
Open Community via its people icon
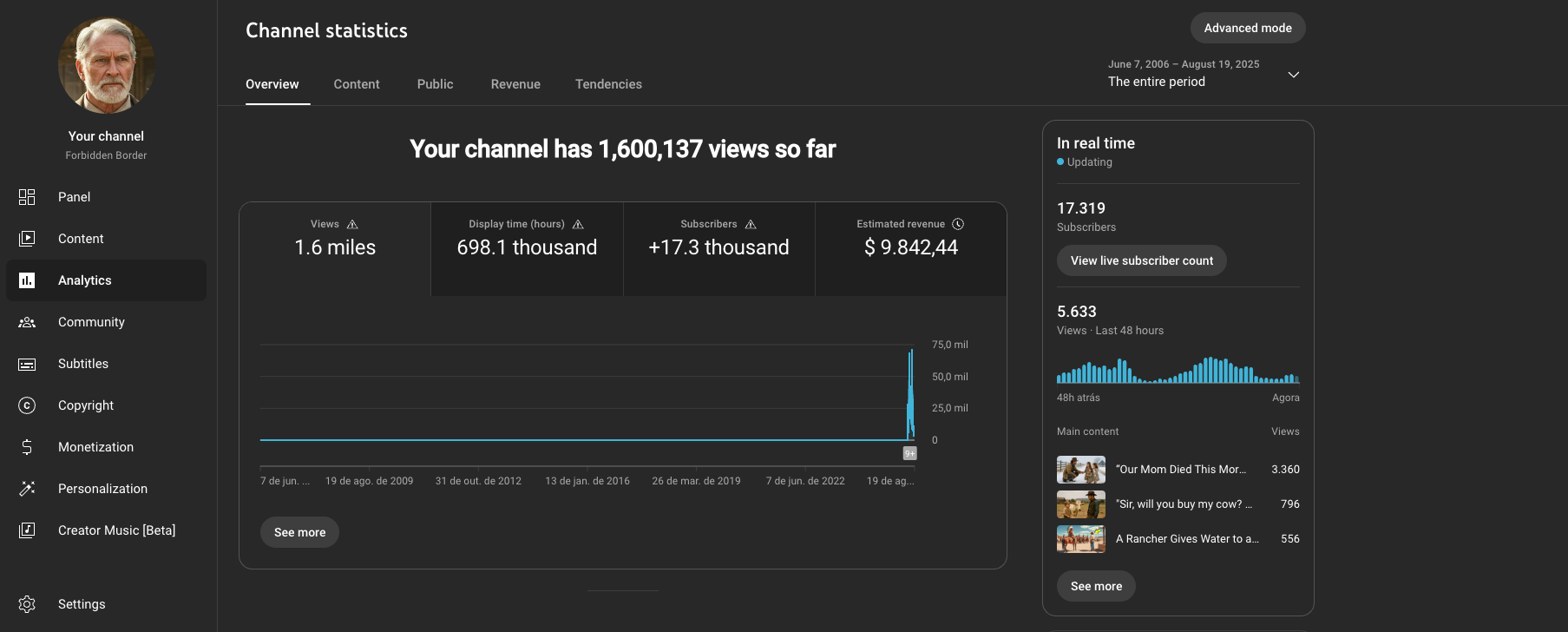coord(27,322)
